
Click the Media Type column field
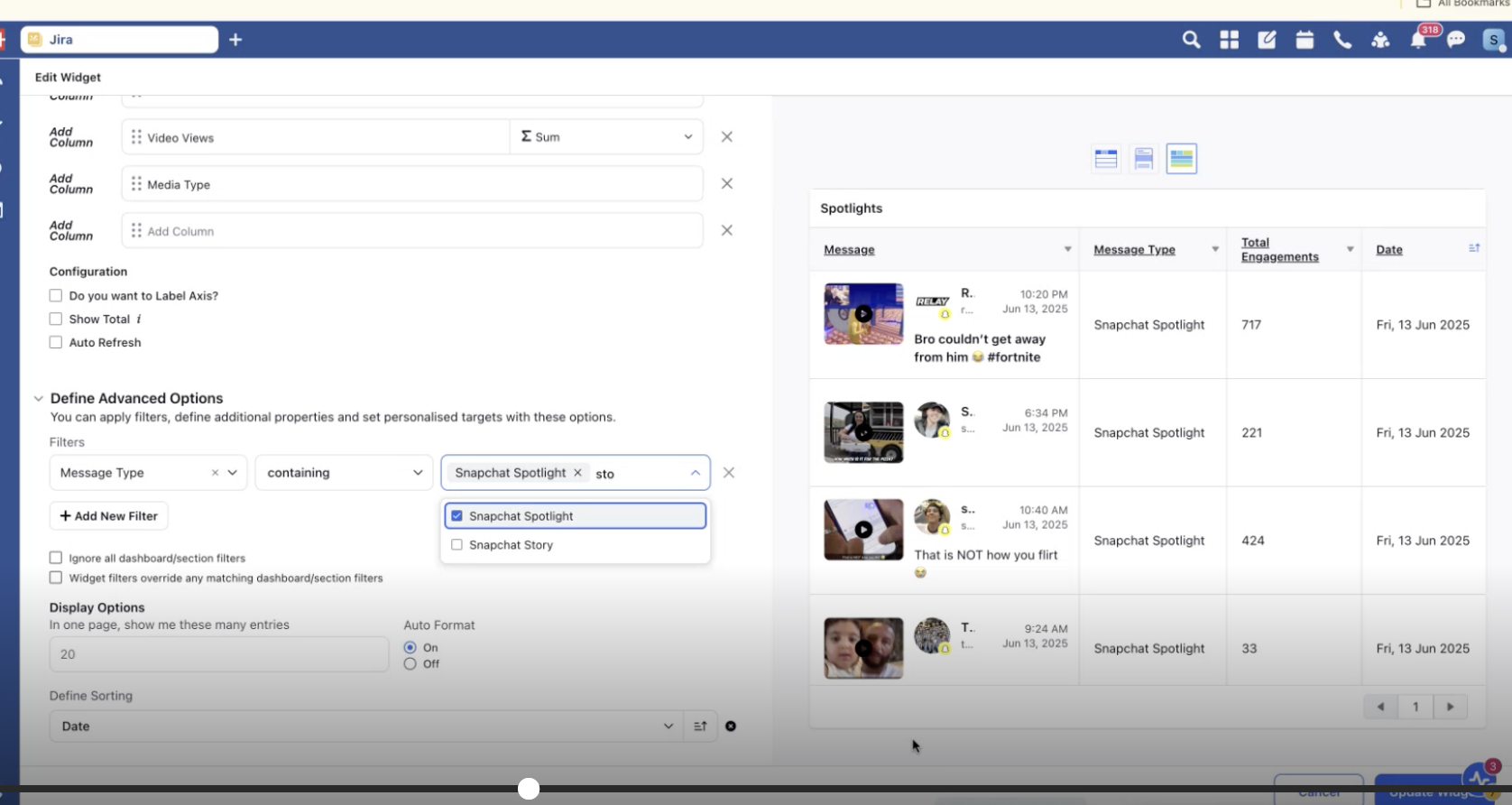point(412,184)
